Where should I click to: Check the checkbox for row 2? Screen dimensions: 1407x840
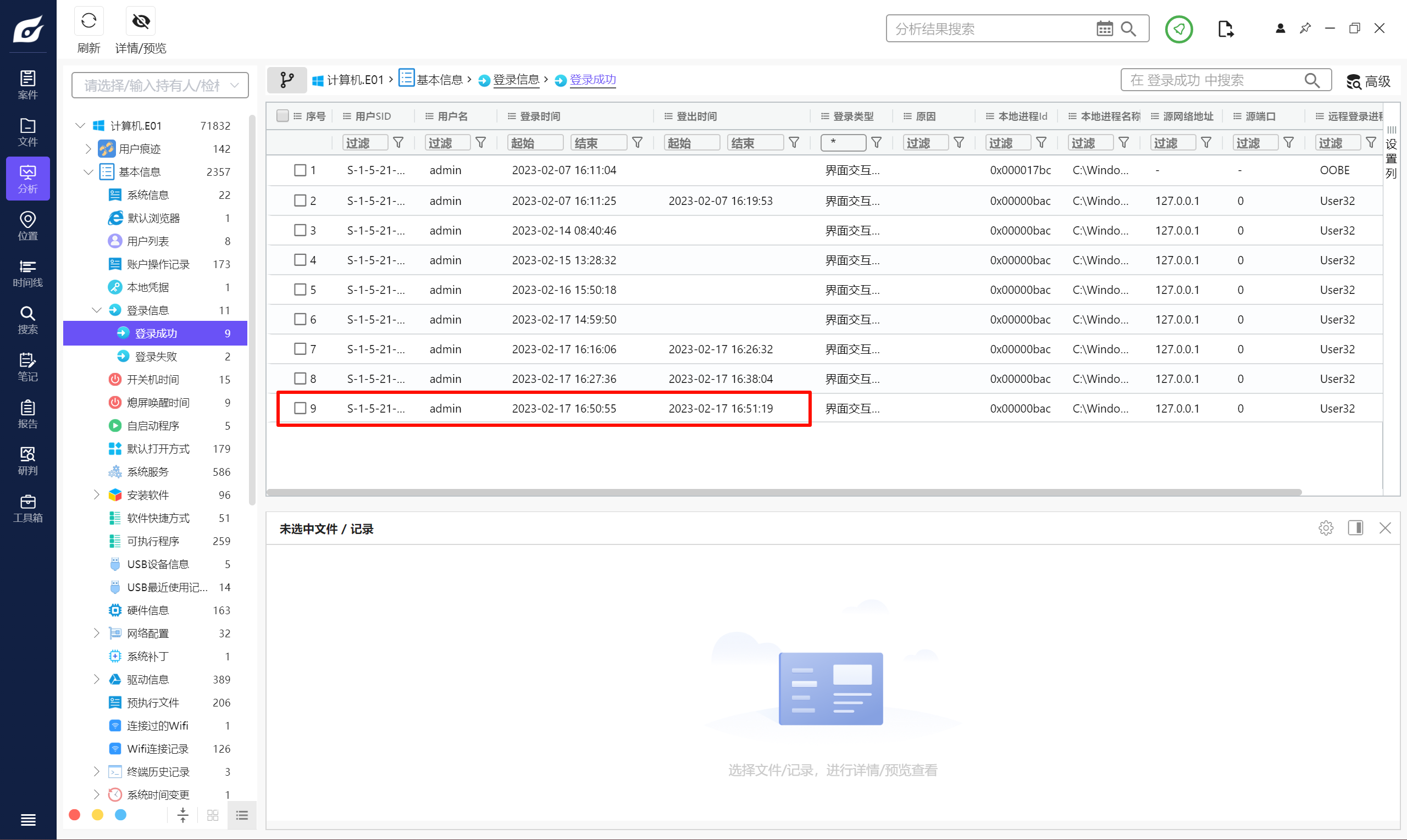300,201
